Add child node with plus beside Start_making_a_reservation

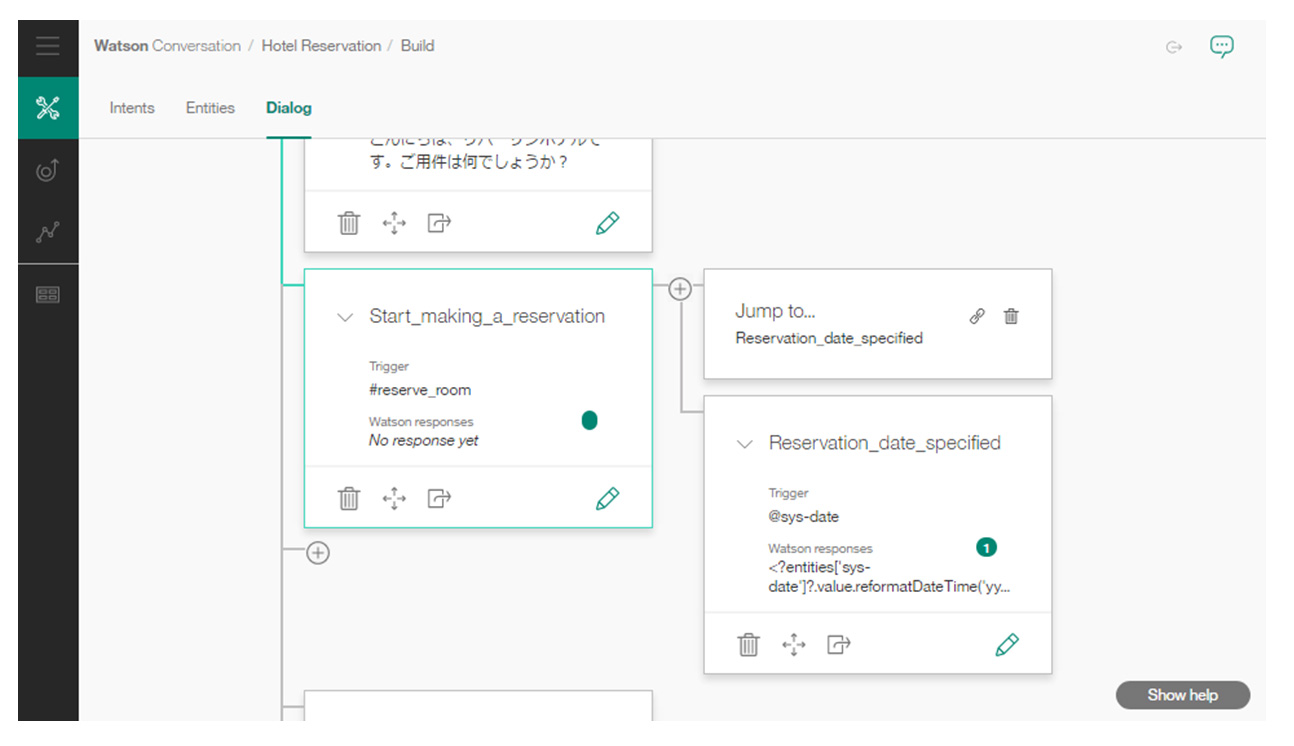tap(680, 289)
